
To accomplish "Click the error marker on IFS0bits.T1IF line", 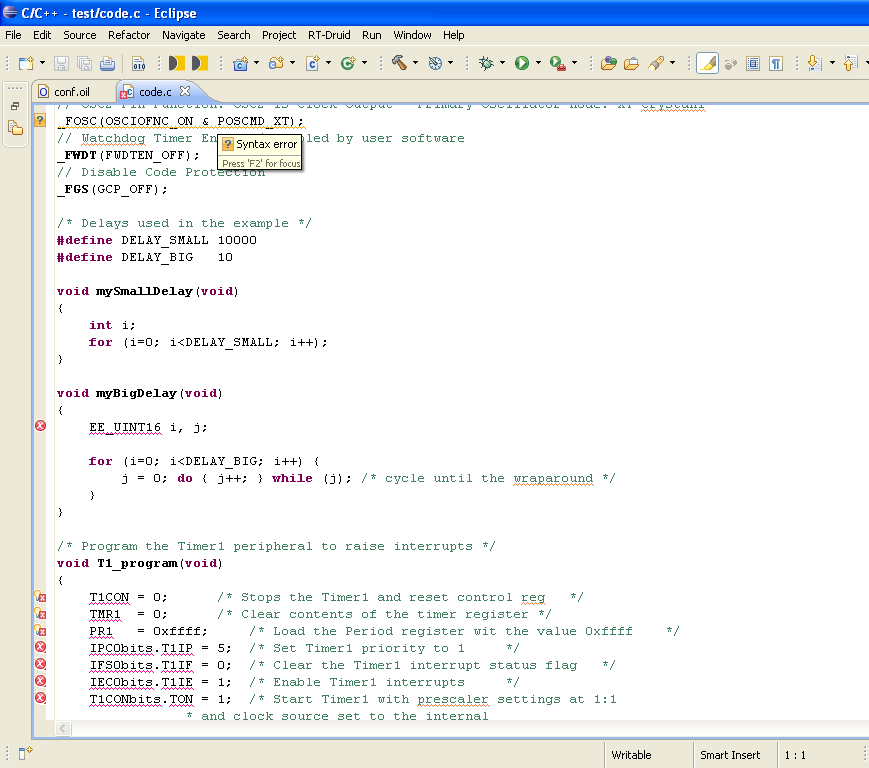I will pos(40,664).
